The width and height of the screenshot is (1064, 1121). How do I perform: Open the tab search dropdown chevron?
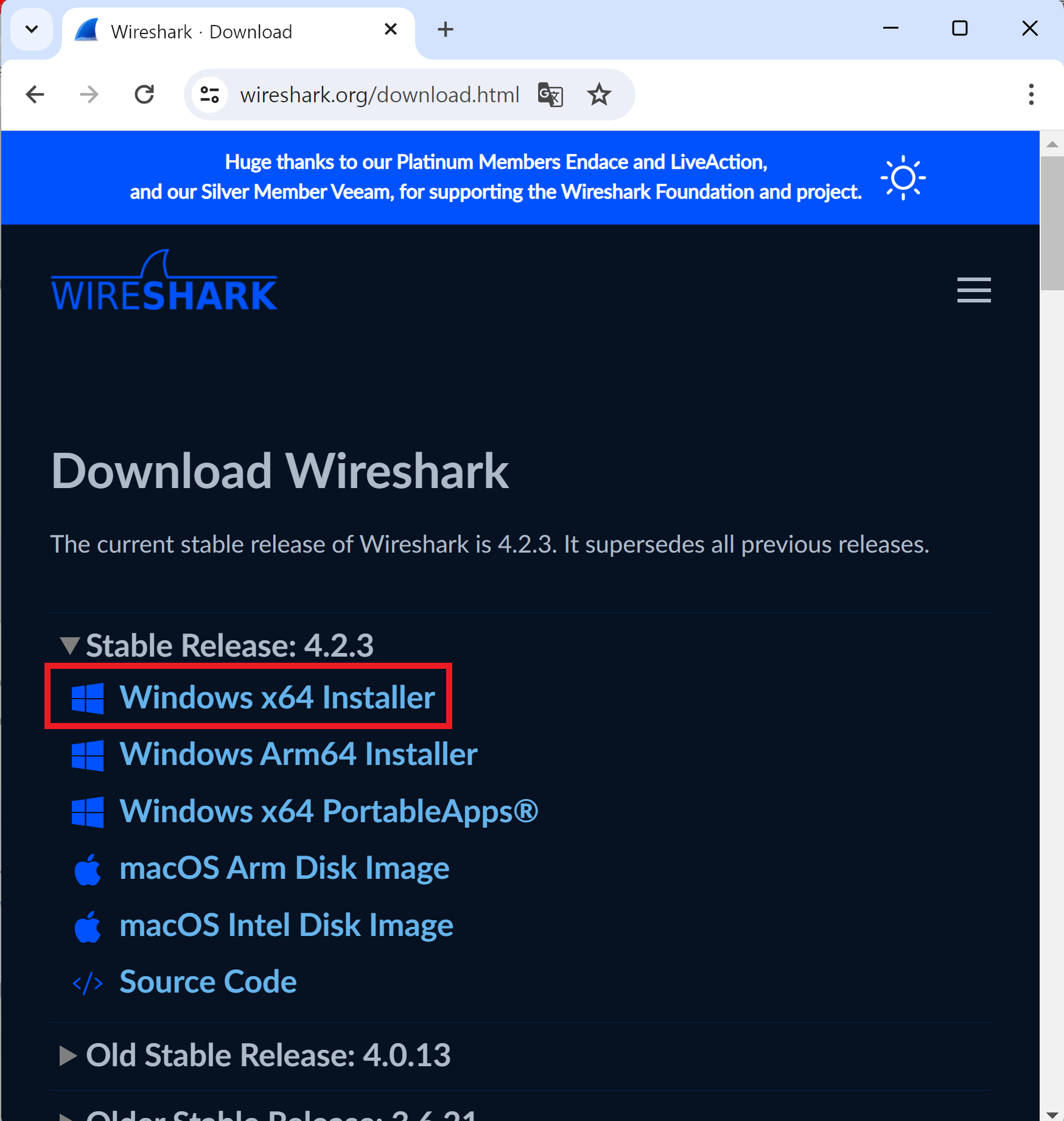pos(32,29)
